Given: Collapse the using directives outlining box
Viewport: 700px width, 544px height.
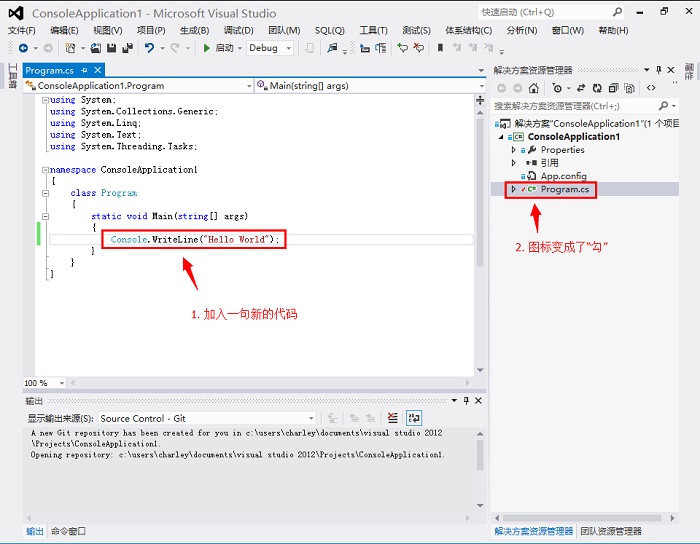Looking at the screenshot, I should tap(45, 100).
